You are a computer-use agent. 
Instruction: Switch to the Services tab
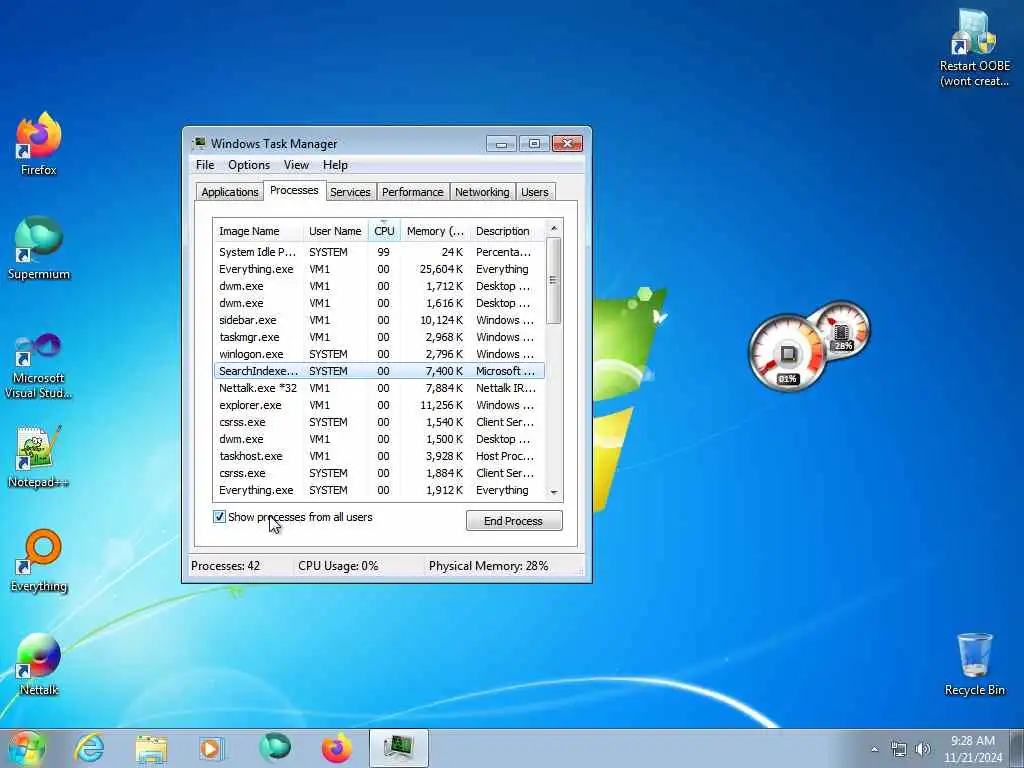click(x=350, y=192)
